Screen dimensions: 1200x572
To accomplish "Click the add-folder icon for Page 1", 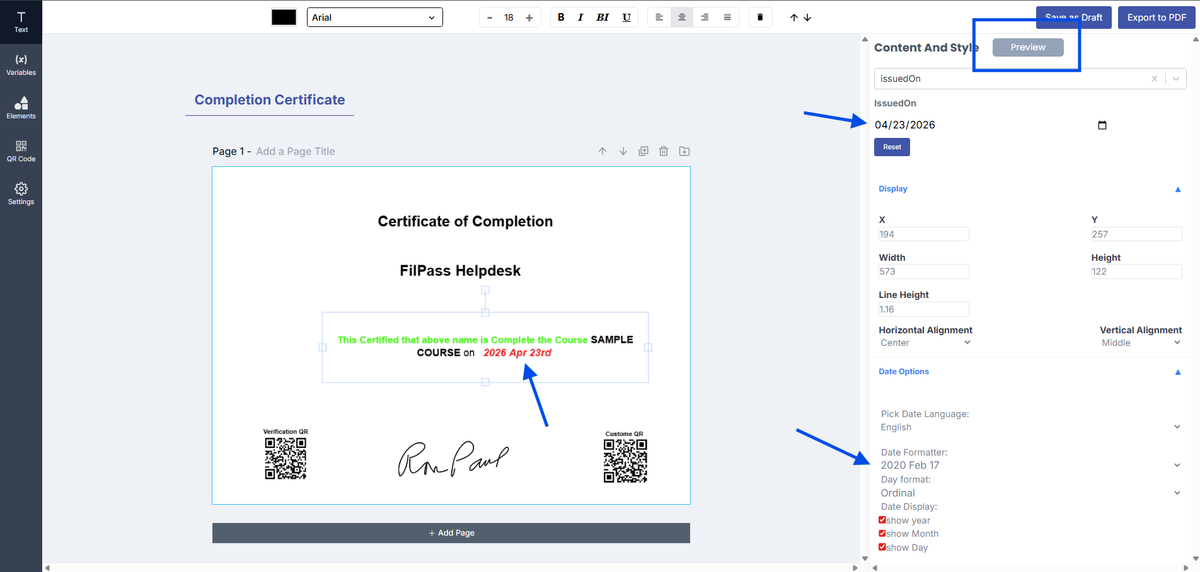I will coord(684,152).
